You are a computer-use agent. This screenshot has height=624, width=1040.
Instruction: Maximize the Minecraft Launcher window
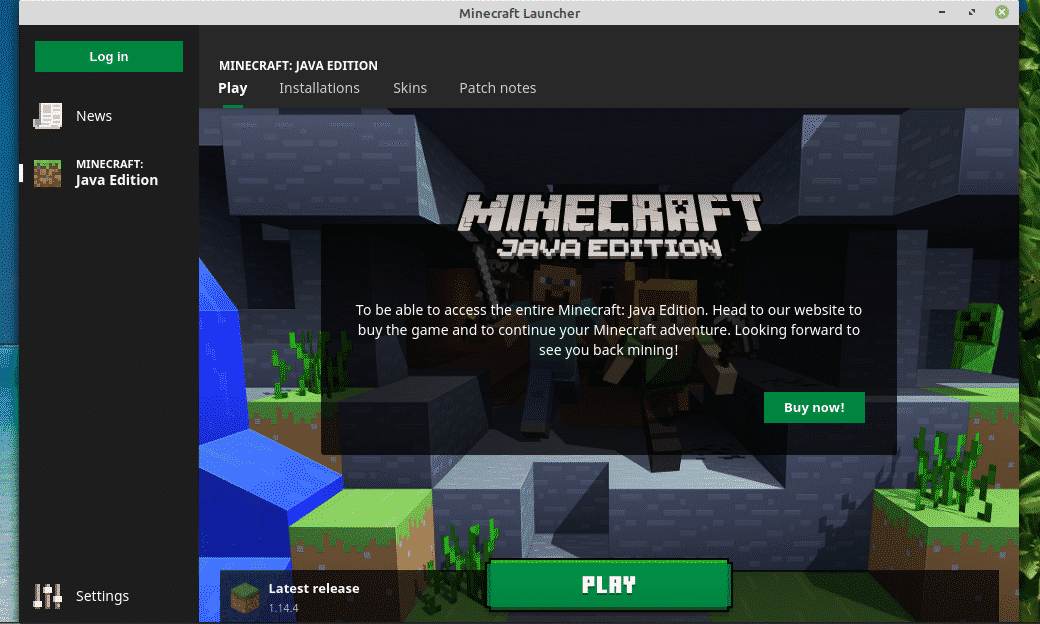(x=971, y=13)
